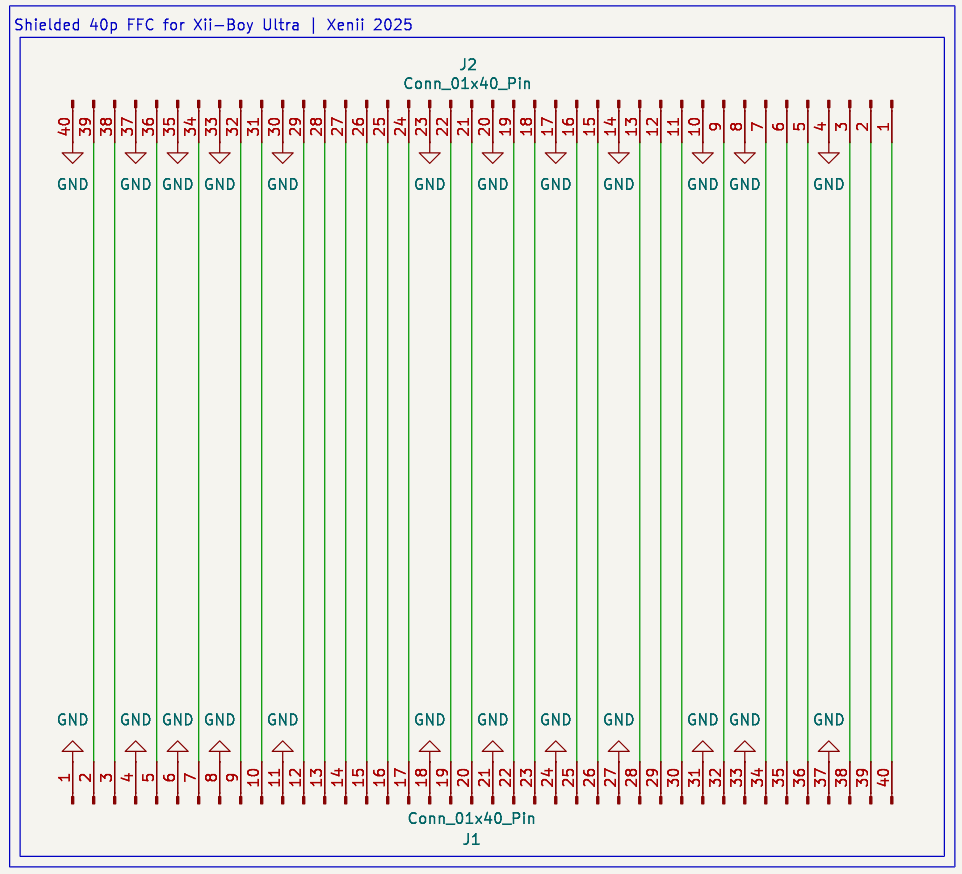Select wire from J2 pin 18 to J1 pin 23

[535, 453]
